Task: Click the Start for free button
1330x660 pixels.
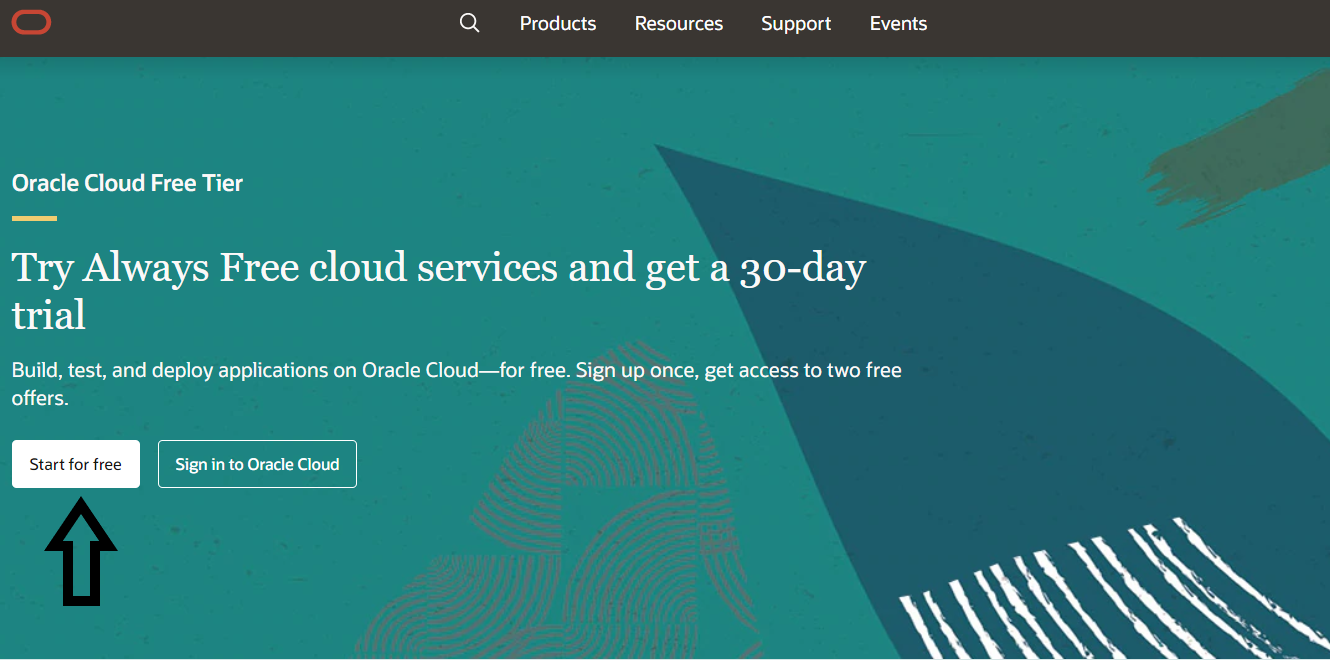Action: [76, 464]
